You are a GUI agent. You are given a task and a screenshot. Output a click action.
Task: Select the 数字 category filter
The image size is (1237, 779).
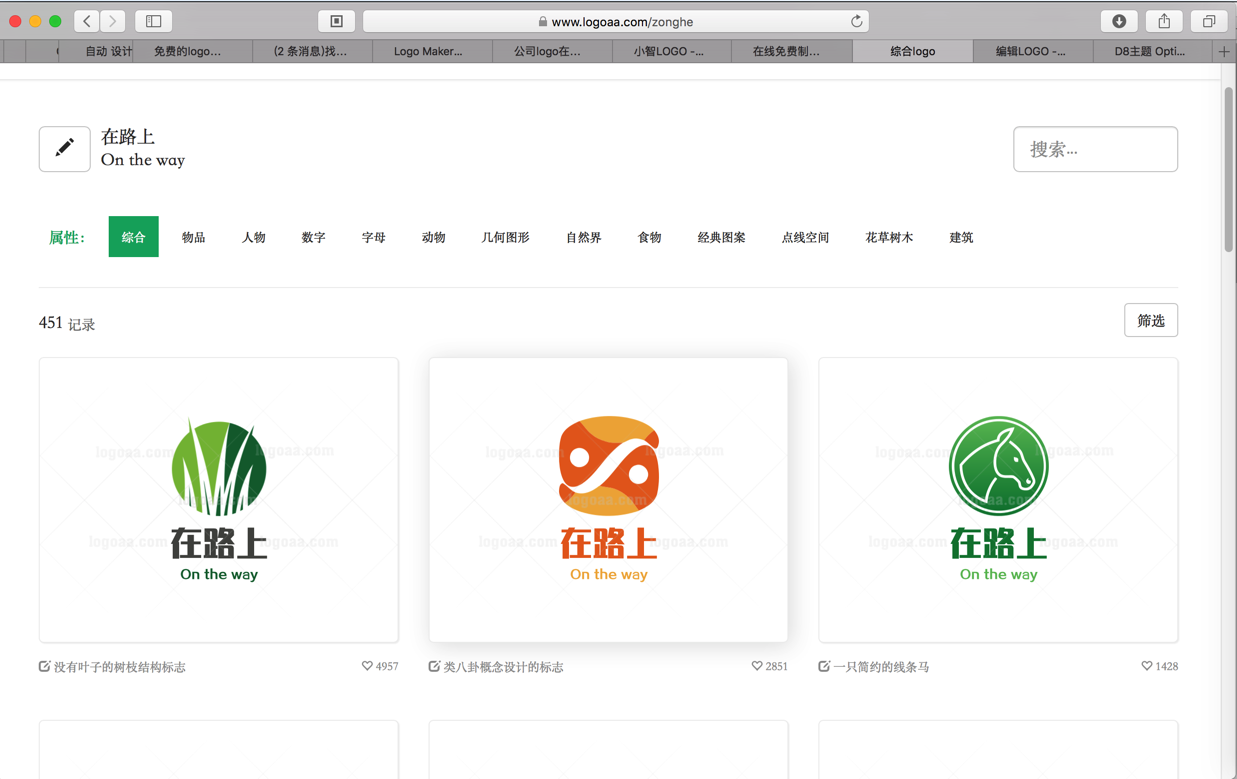click(314, 237)
